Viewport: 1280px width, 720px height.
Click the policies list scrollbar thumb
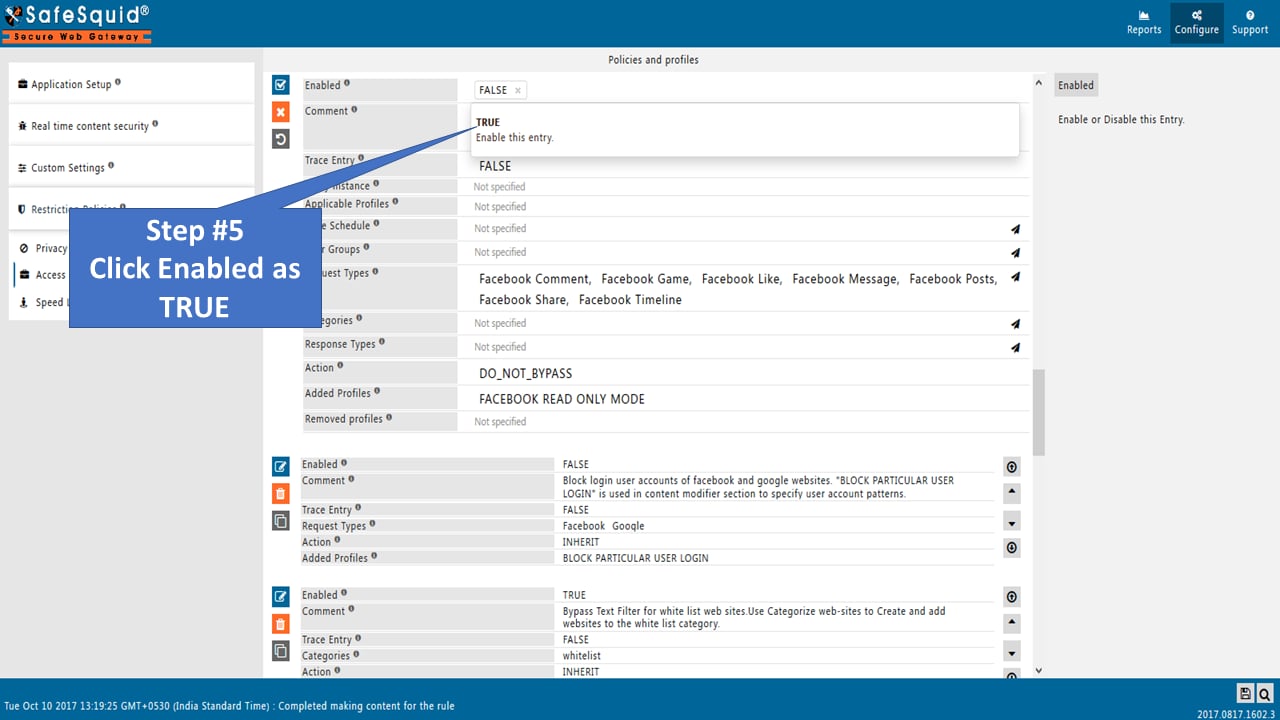(1038, 412)
